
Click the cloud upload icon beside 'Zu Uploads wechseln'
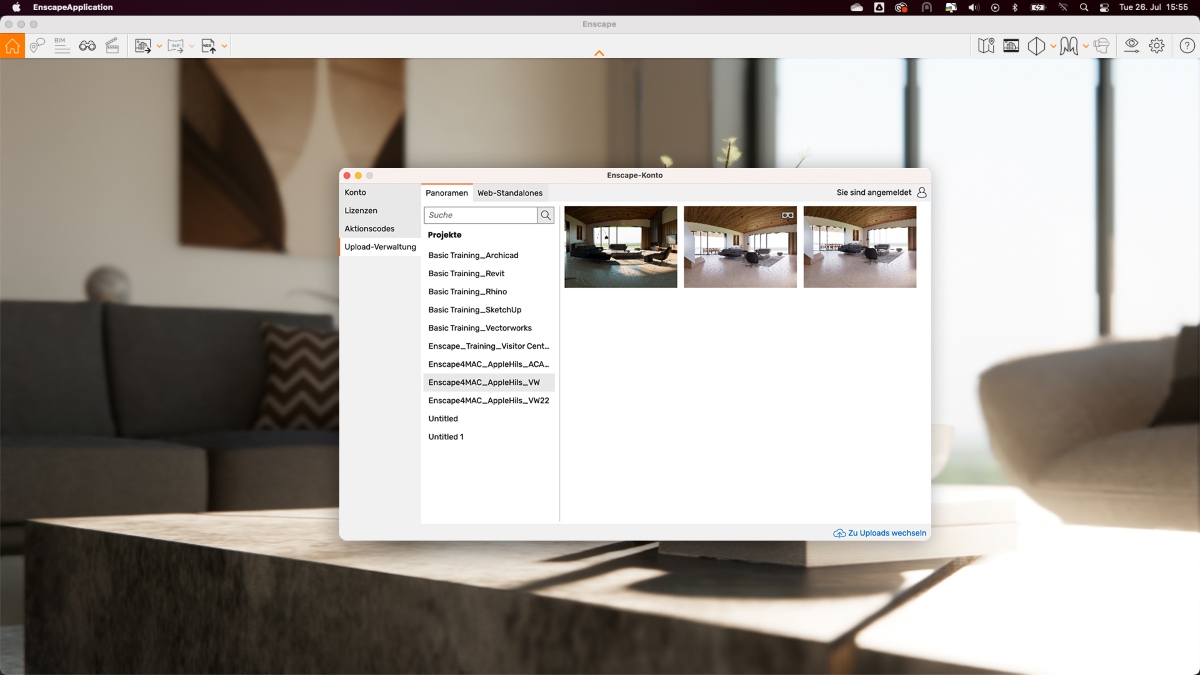point(839,533)
